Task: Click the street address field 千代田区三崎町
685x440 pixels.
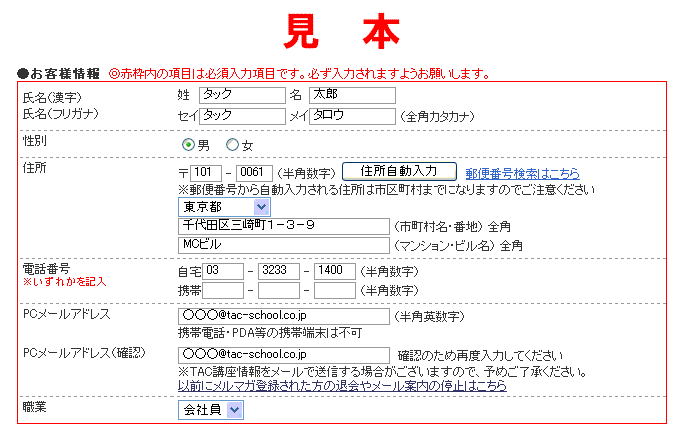Action: click(283, 226)
